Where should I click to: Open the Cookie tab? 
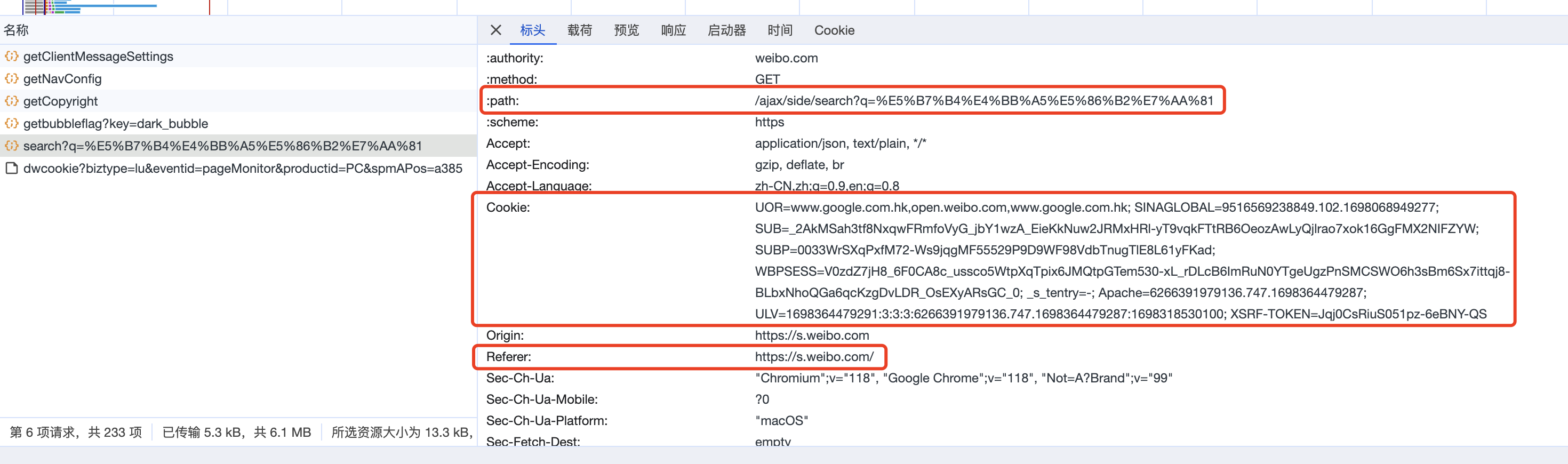click(833, 30)
